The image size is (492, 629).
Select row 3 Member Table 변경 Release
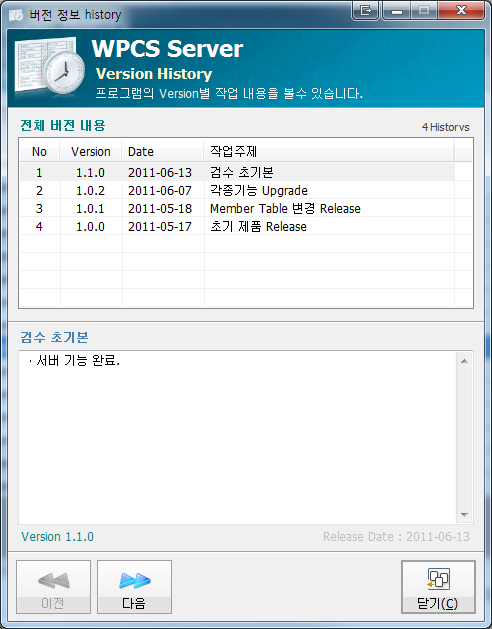tap(238, 209)
